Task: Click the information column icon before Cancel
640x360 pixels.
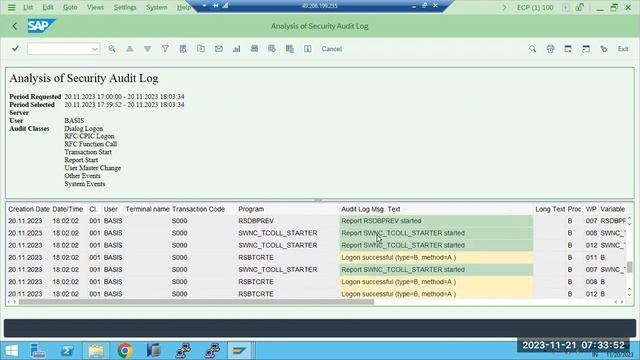Action: pyautogui.click(x=308, y=49)
